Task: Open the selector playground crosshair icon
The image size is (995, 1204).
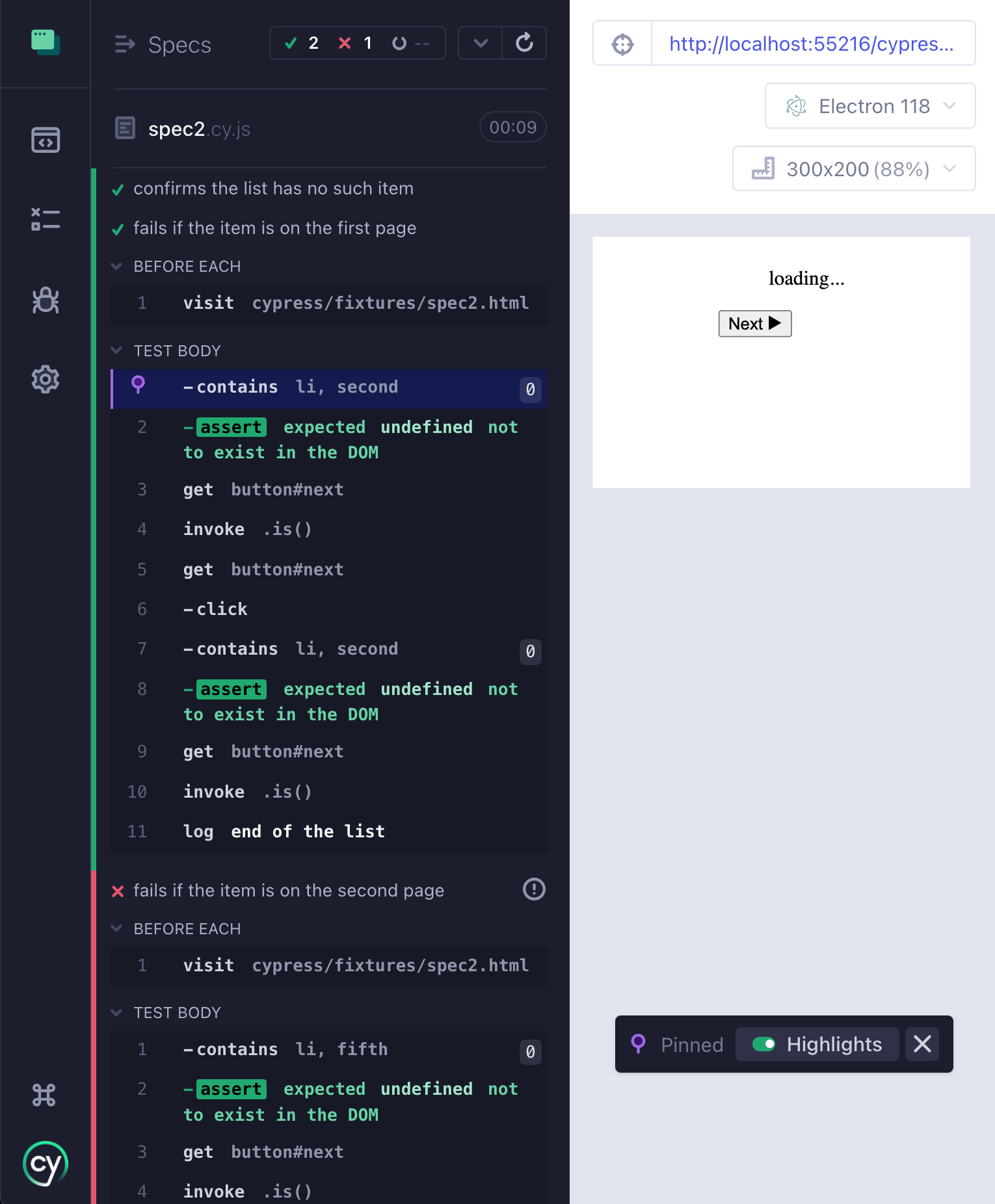Action: tap(622, 44)
